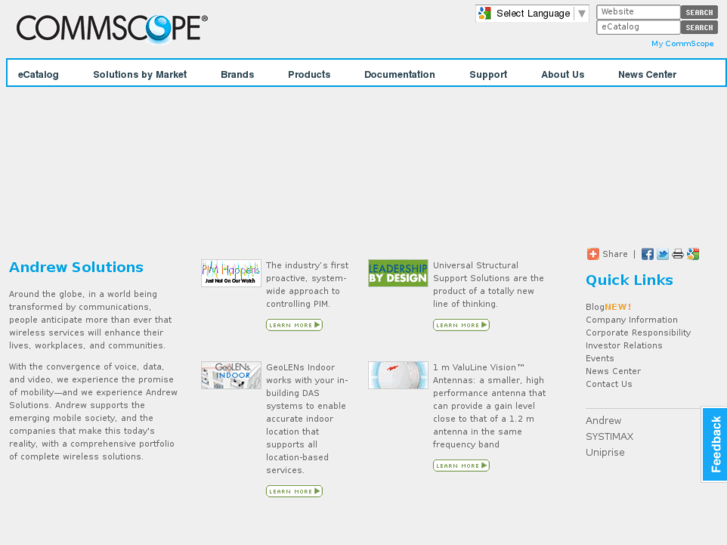This screenshot has height=545, width=727.
Task: Click Search button next to eCatalog field
Action: point(699,27)
